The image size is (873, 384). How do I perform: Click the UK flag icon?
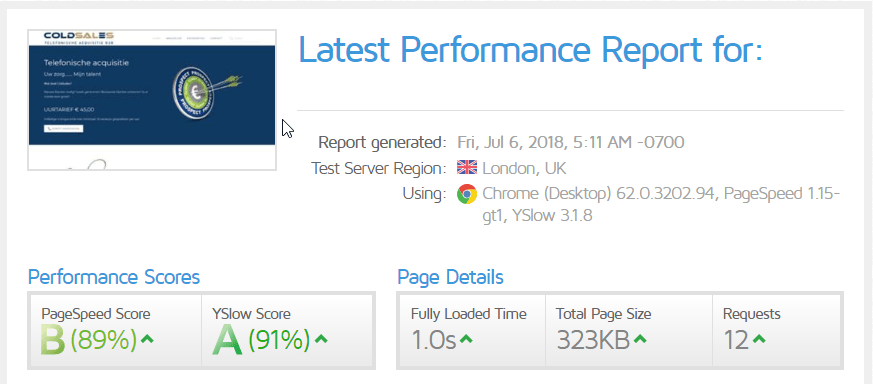pos(467,168)
